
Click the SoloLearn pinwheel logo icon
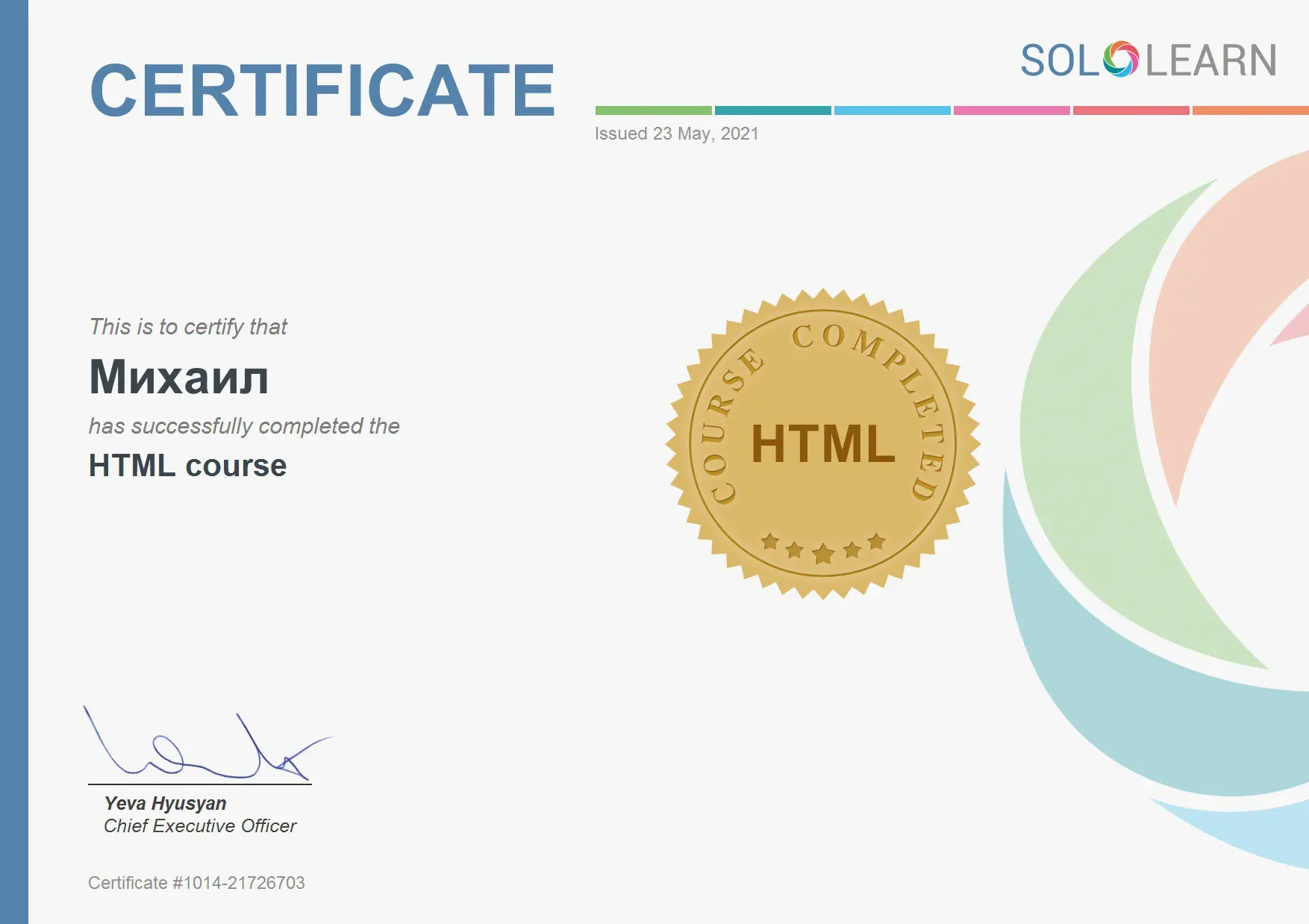click(x=1121, y=60)
